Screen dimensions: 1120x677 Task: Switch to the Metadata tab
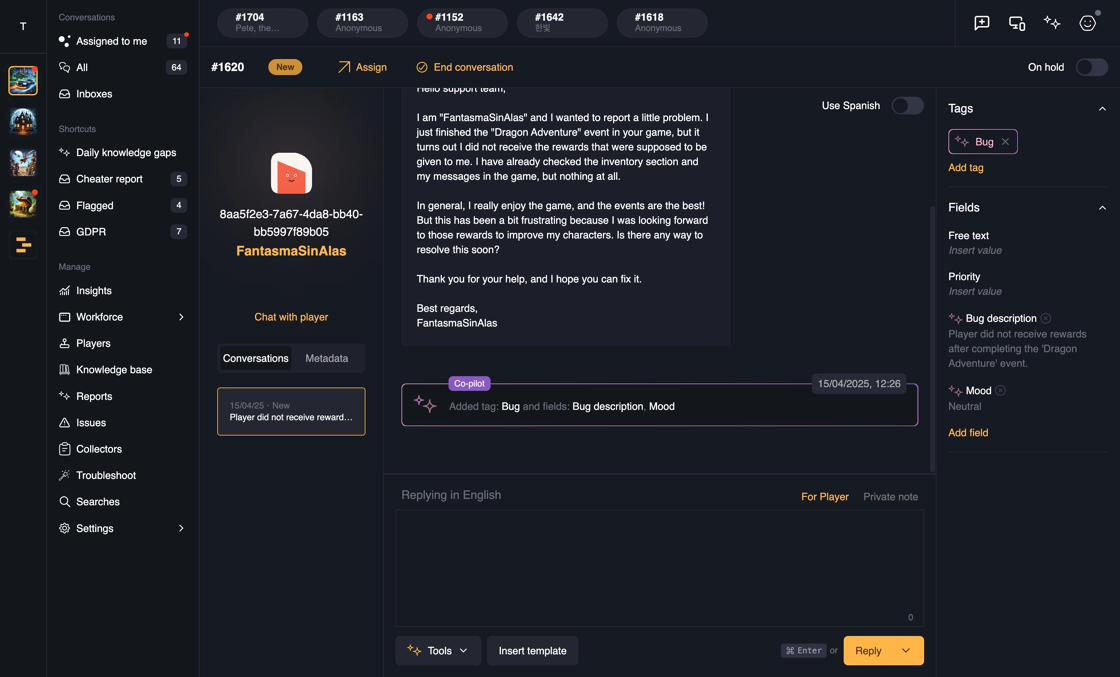(327, 358)
